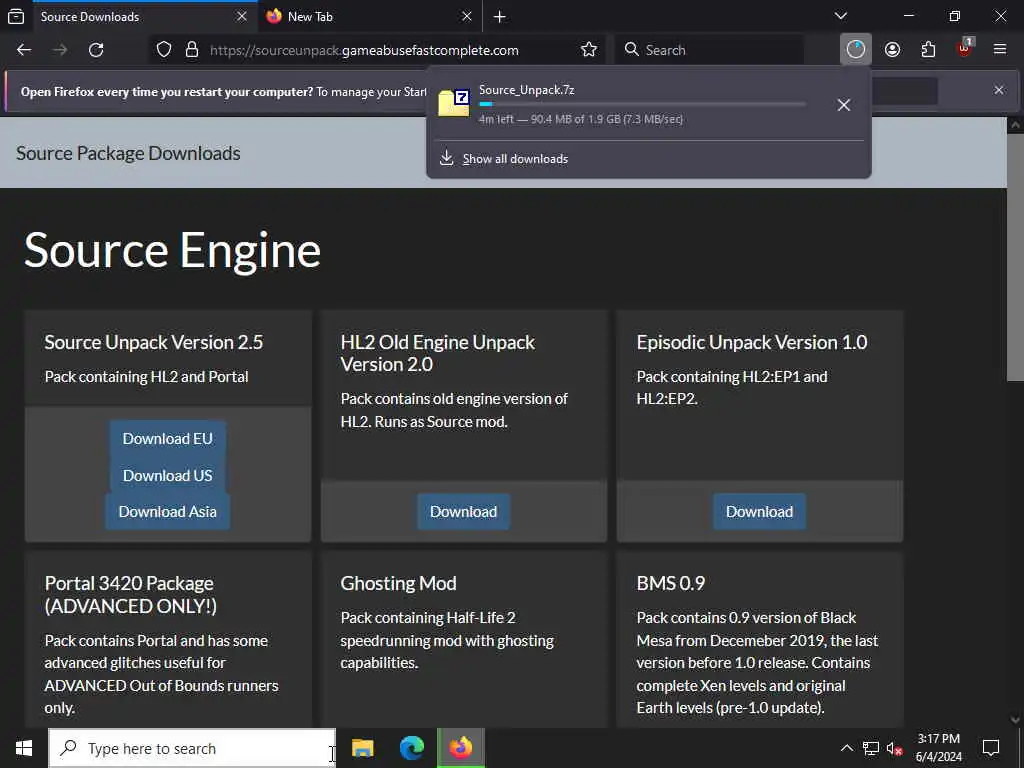Click the Source_Unpack.7z download progress bar

(642, 104)
